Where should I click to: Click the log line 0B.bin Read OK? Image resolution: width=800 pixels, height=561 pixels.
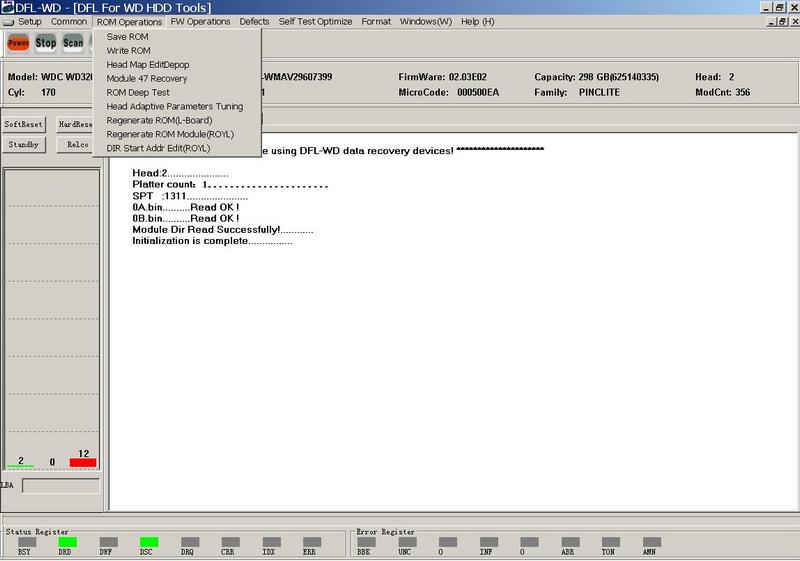click(186, 218)
